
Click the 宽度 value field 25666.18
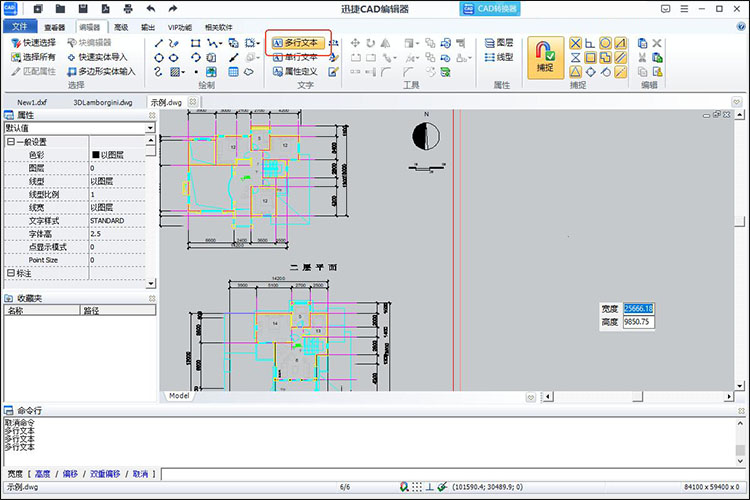(x=639, y=309)
